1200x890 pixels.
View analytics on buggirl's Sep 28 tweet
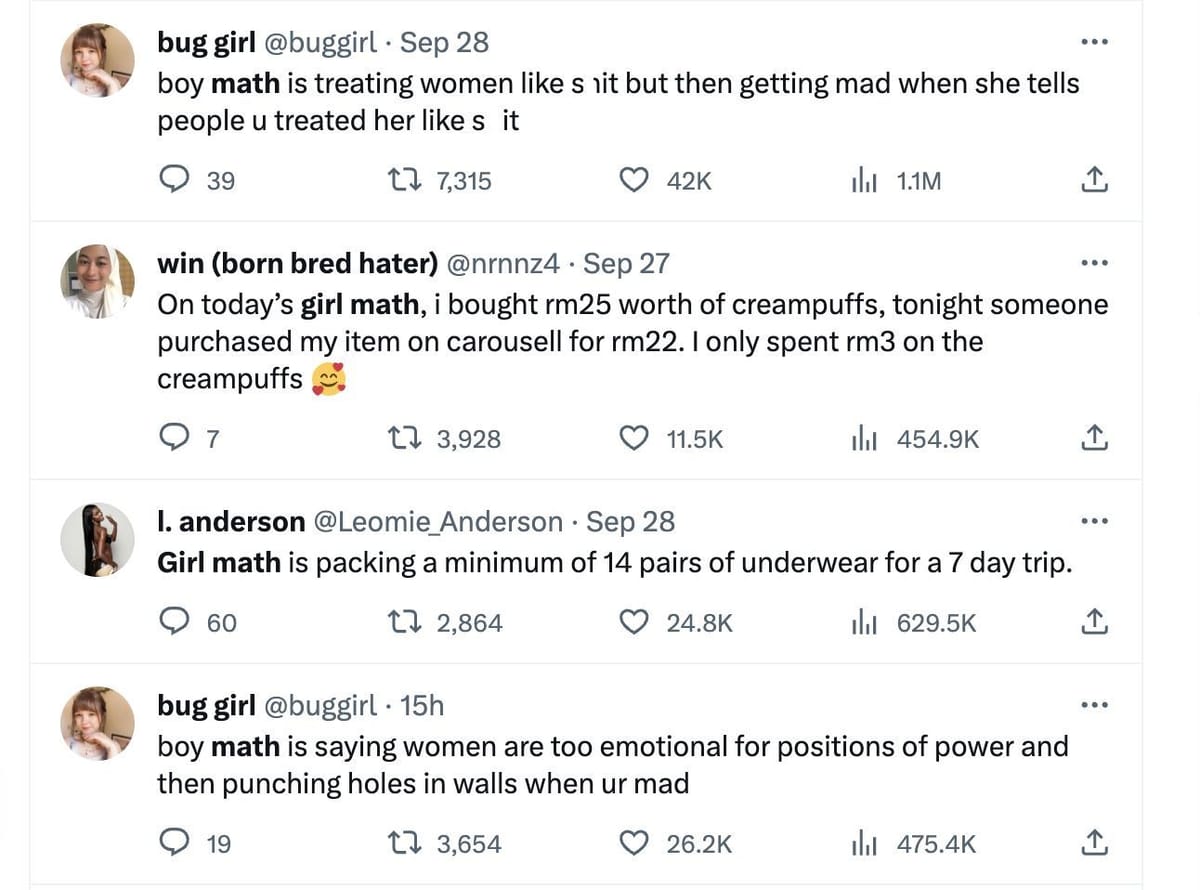[x=864, y=180]
